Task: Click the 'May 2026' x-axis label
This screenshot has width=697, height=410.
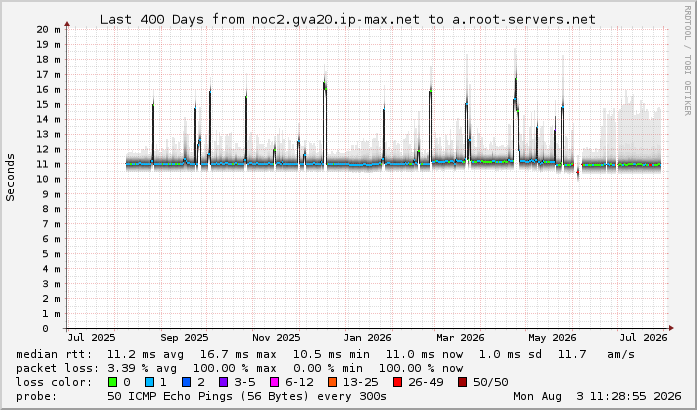Action: pos(552,338)
